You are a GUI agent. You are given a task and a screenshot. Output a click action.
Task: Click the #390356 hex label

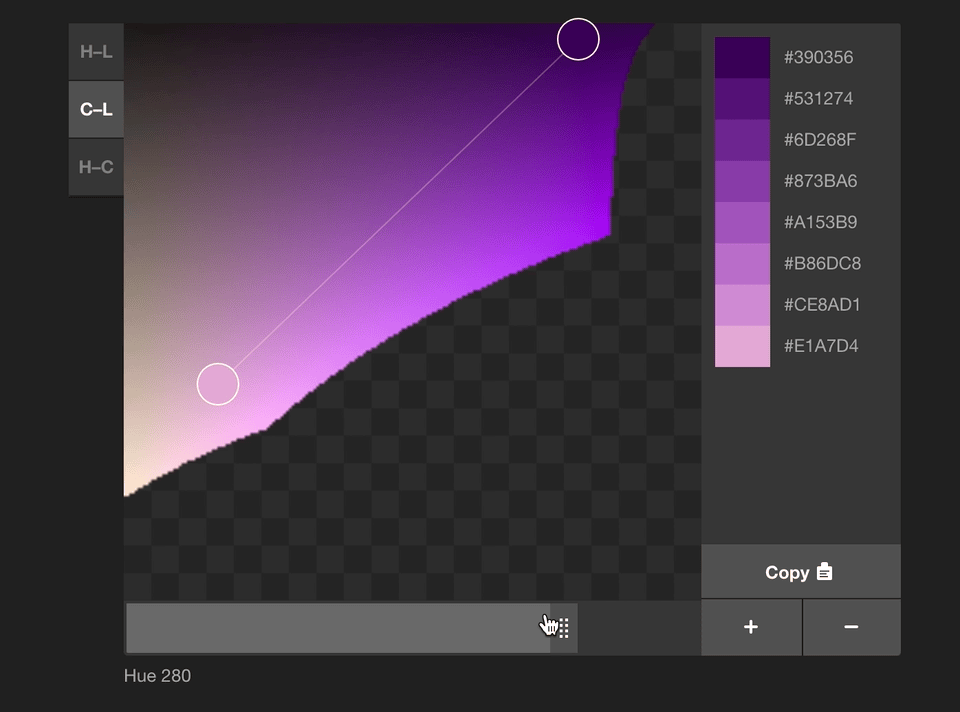(819, 58)
